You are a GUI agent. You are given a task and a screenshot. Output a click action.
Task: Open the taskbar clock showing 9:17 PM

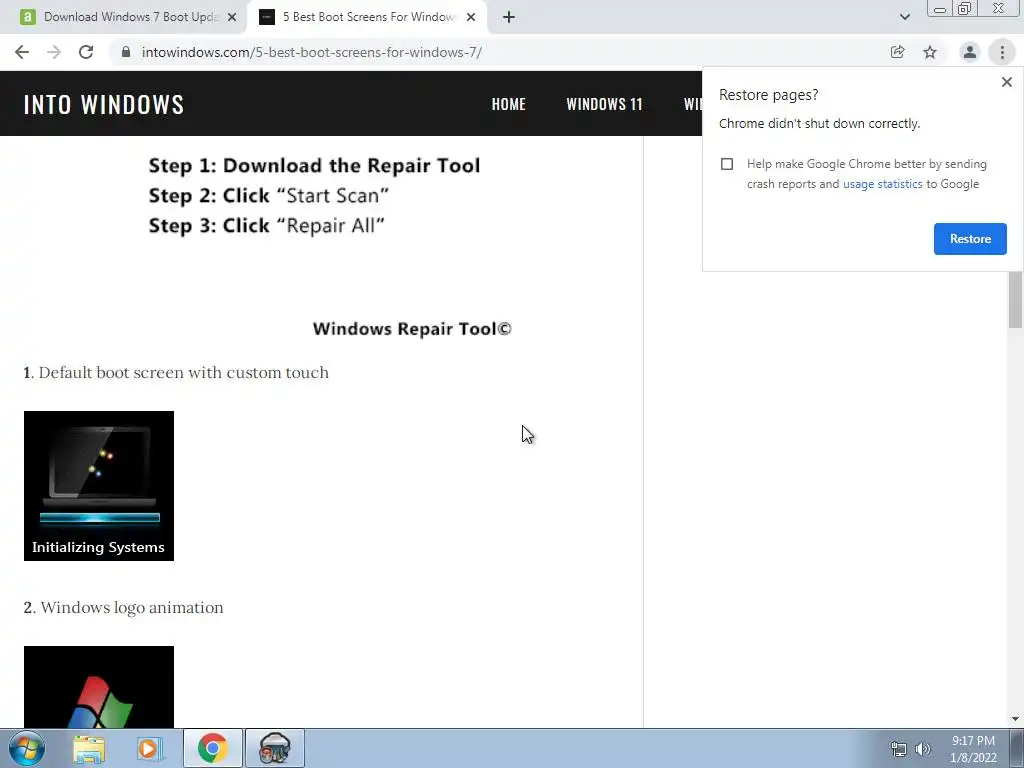(x=973, y=749)
